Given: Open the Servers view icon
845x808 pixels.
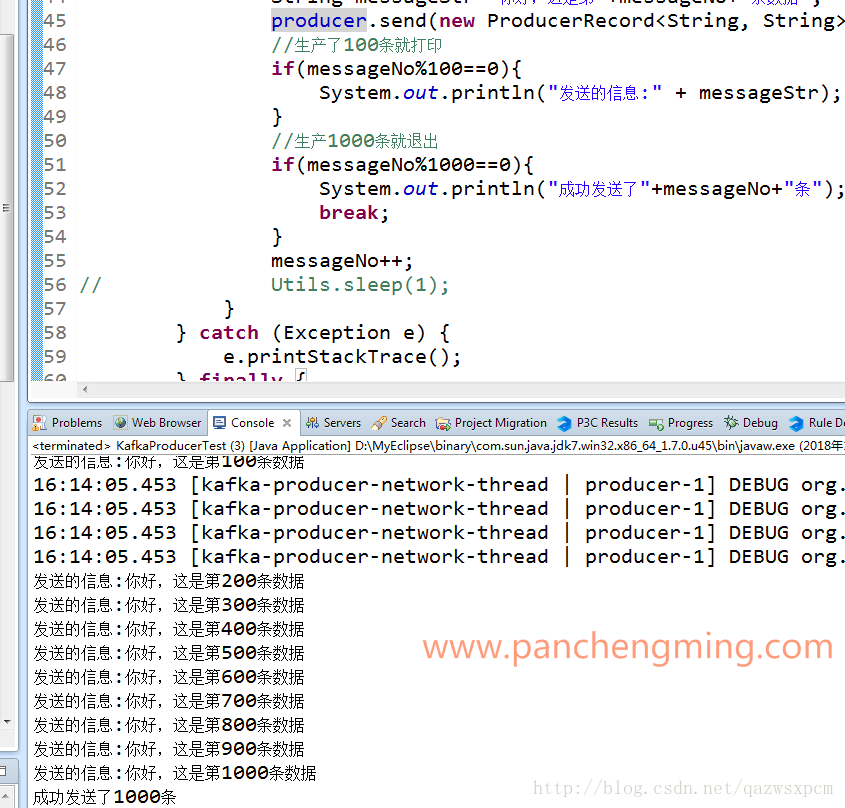Looking at the screenshot, I should (x=313, y=423).
